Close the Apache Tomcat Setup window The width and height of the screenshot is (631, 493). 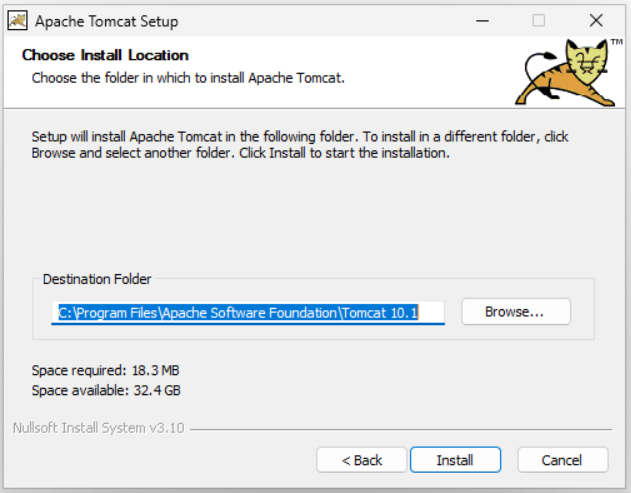(x=596, y=20)
